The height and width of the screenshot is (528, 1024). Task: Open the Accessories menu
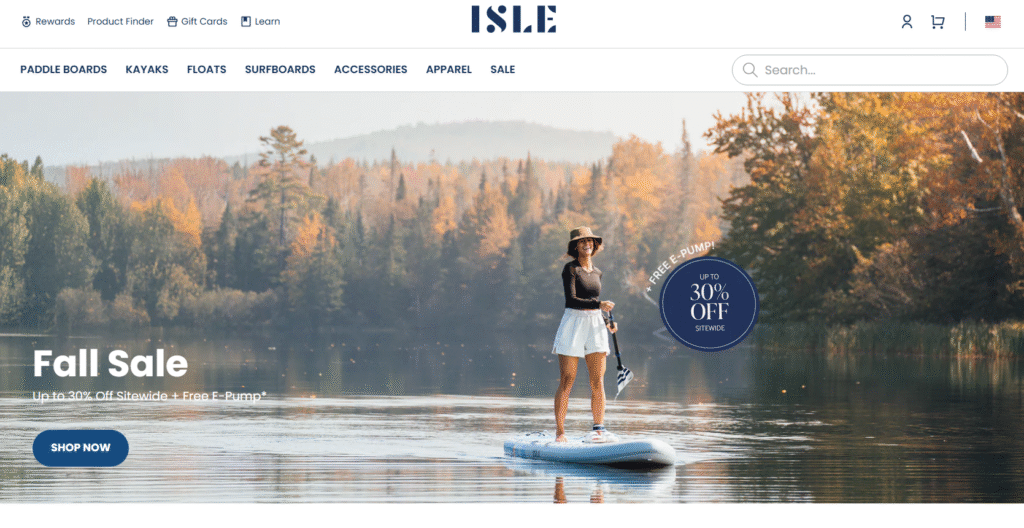(370, 69)
